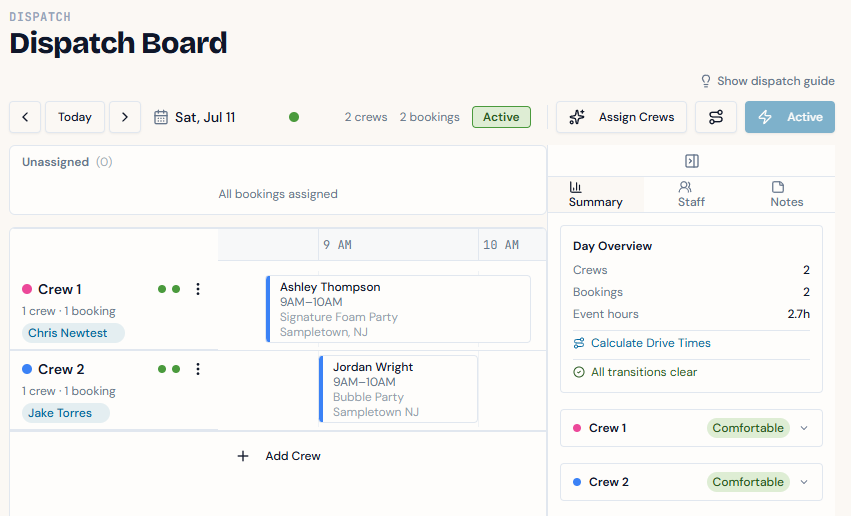The width and height of the screenshot is (851, 516).
Task: Click green status dot beside date
Action: tap(294, 117)
